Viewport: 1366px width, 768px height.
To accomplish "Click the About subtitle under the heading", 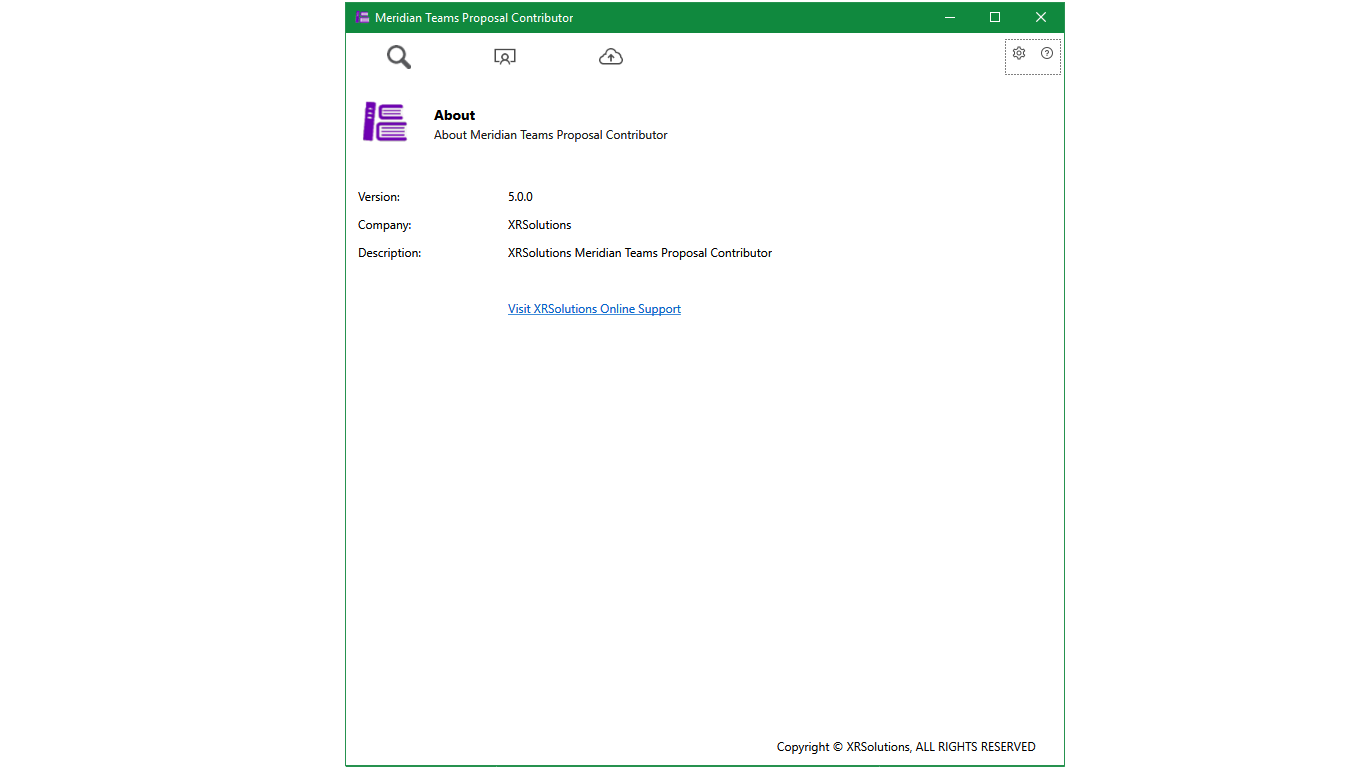I will (551, 135).
